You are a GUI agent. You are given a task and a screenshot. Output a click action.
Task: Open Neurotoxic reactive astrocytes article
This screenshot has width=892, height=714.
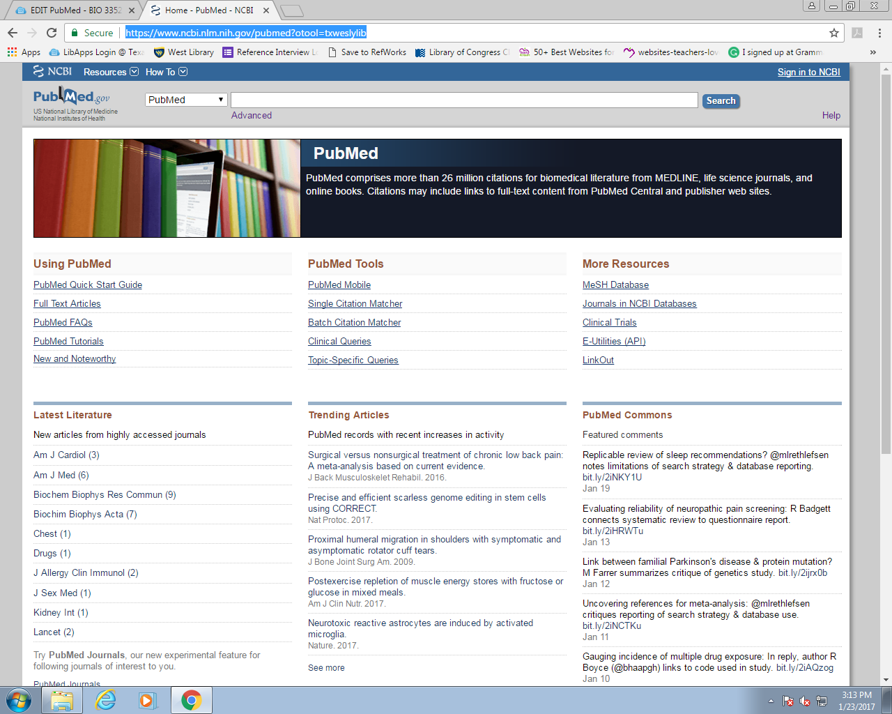[420, 628]
